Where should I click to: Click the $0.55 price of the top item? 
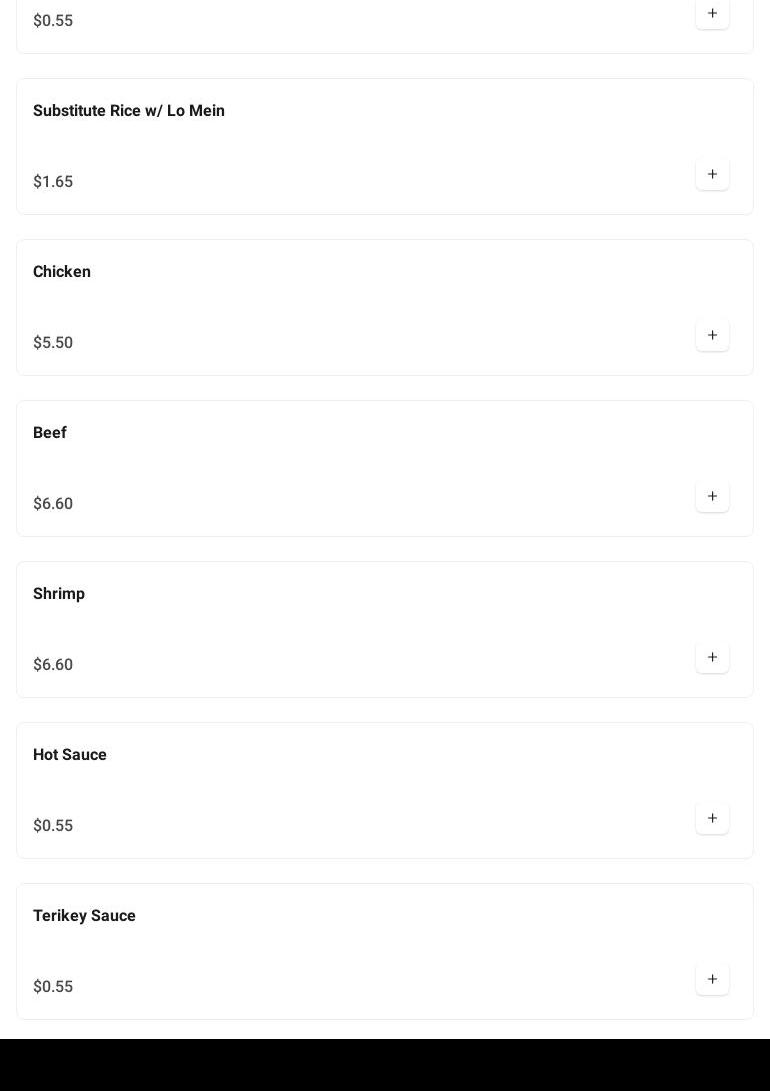(53, 21)
